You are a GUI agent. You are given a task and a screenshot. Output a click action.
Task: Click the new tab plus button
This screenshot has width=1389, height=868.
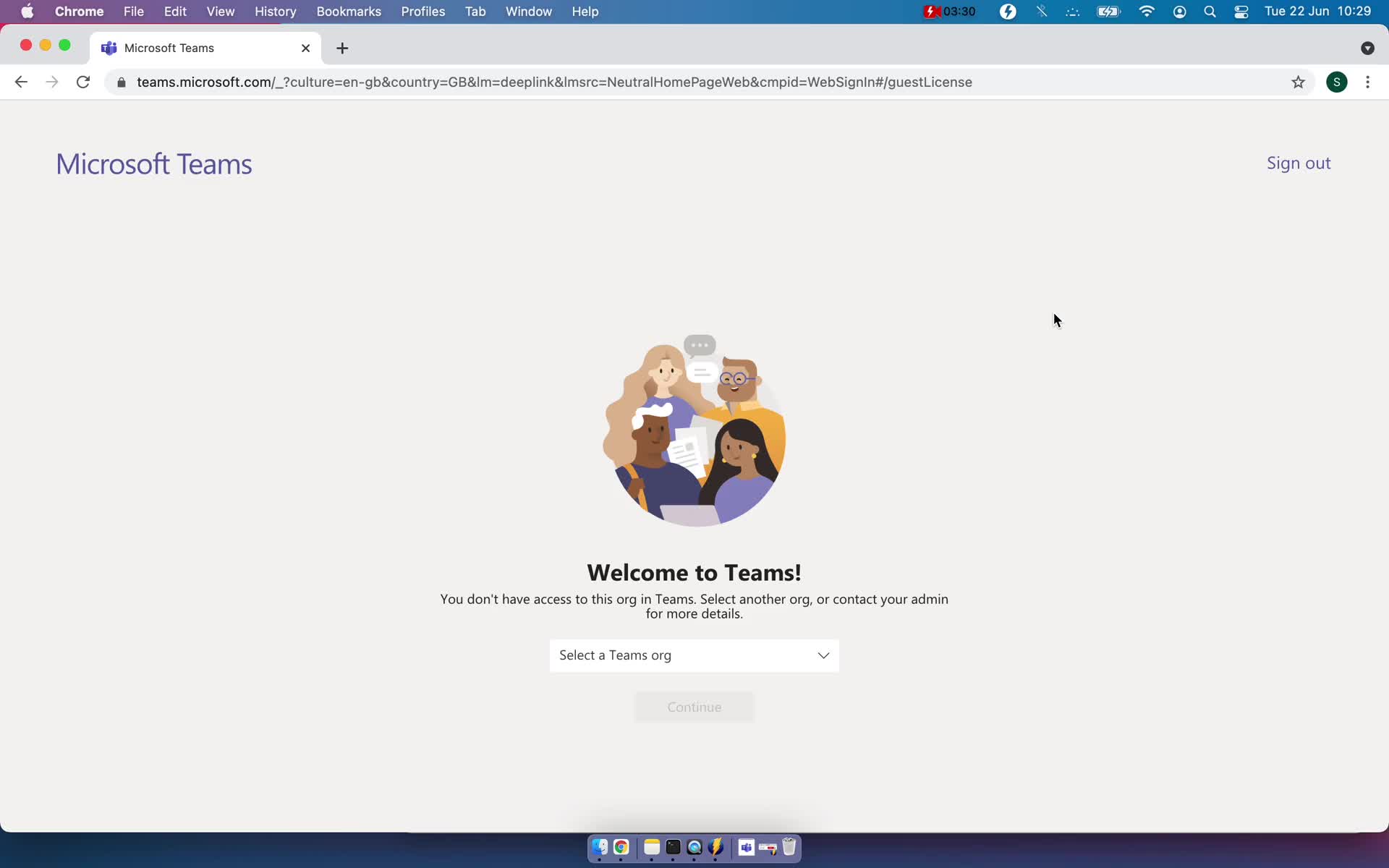point(341,47)
